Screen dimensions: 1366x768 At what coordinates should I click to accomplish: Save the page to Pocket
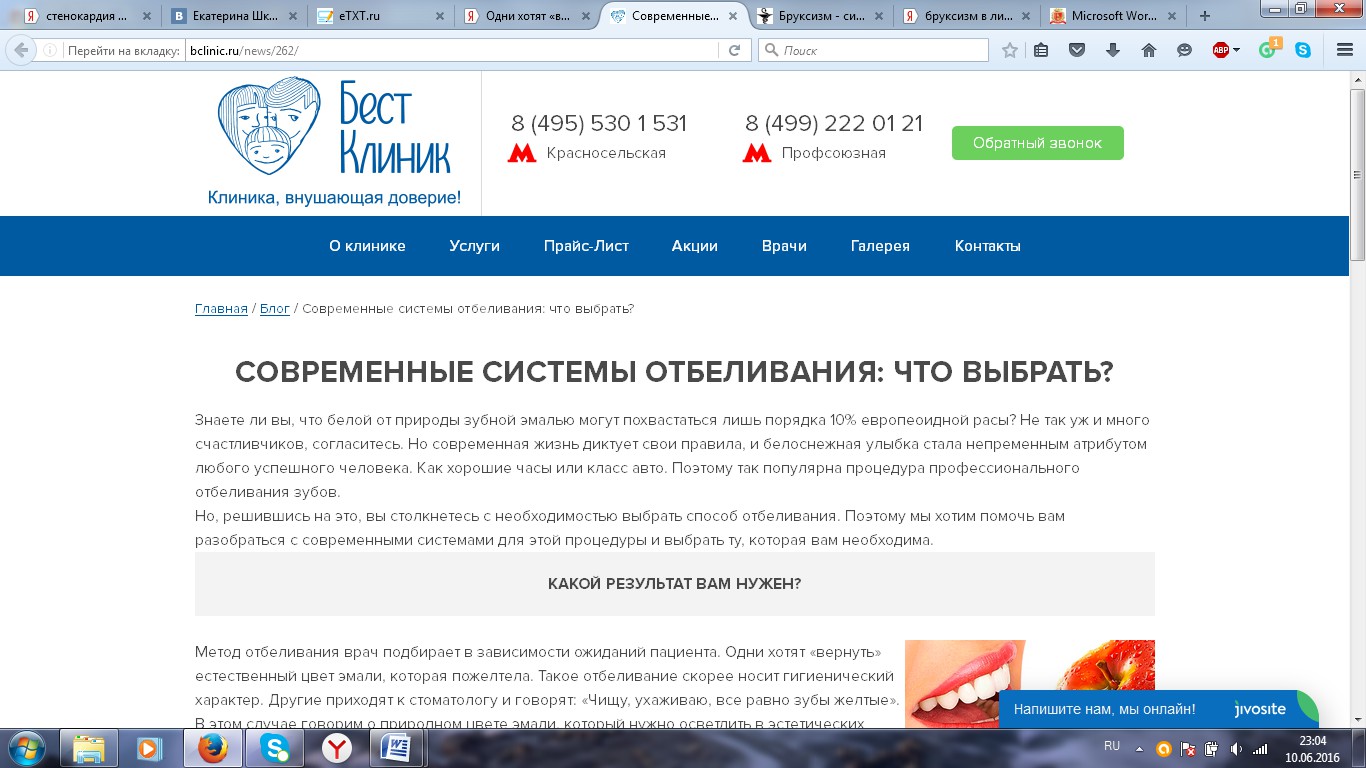tap(1077, 50)
